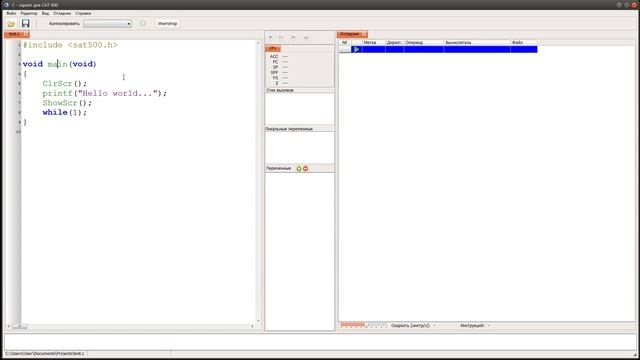
Task: Click the green compile run icon
Action: 142,23
